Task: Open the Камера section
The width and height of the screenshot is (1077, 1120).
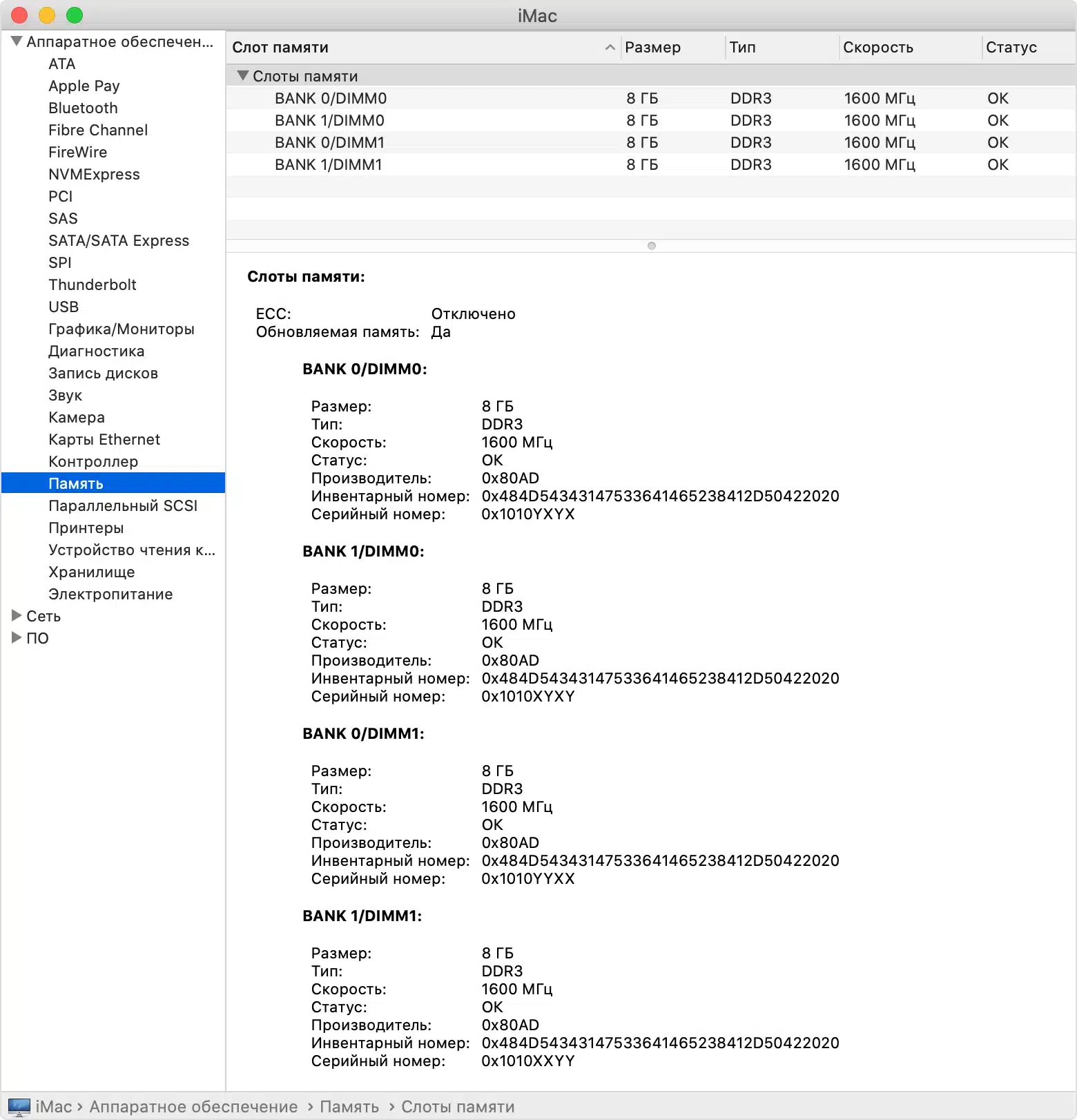Action: pos(77,417)
